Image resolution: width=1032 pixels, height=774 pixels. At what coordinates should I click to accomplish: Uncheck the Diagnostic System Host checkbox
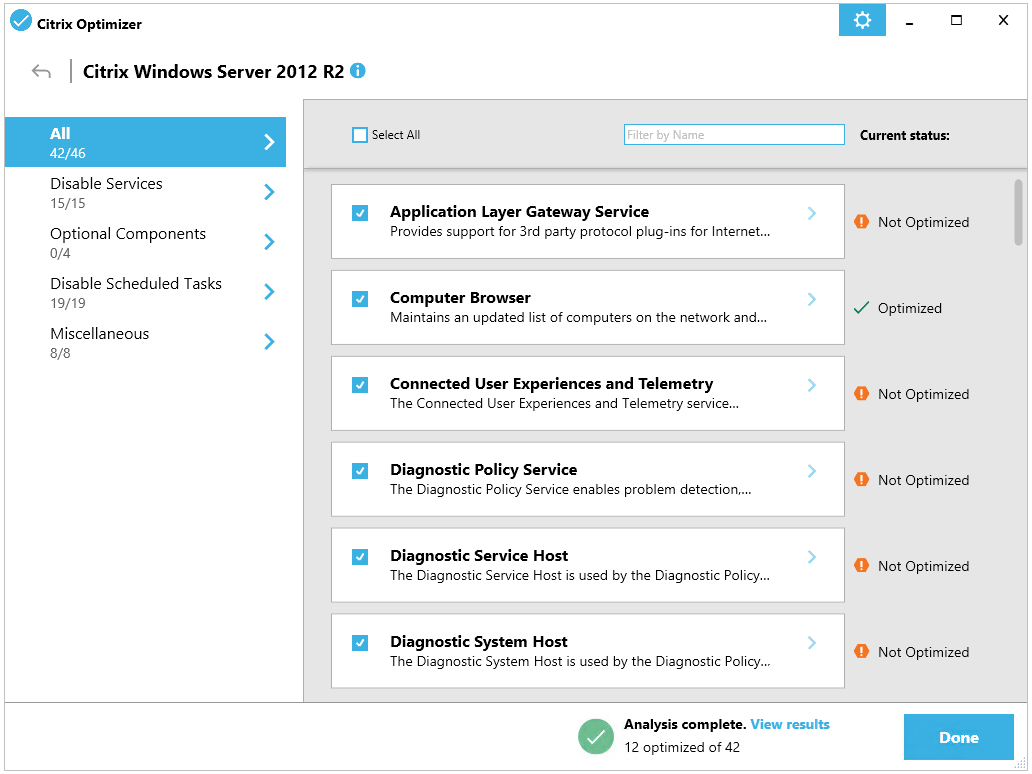(x=360, y=642)
